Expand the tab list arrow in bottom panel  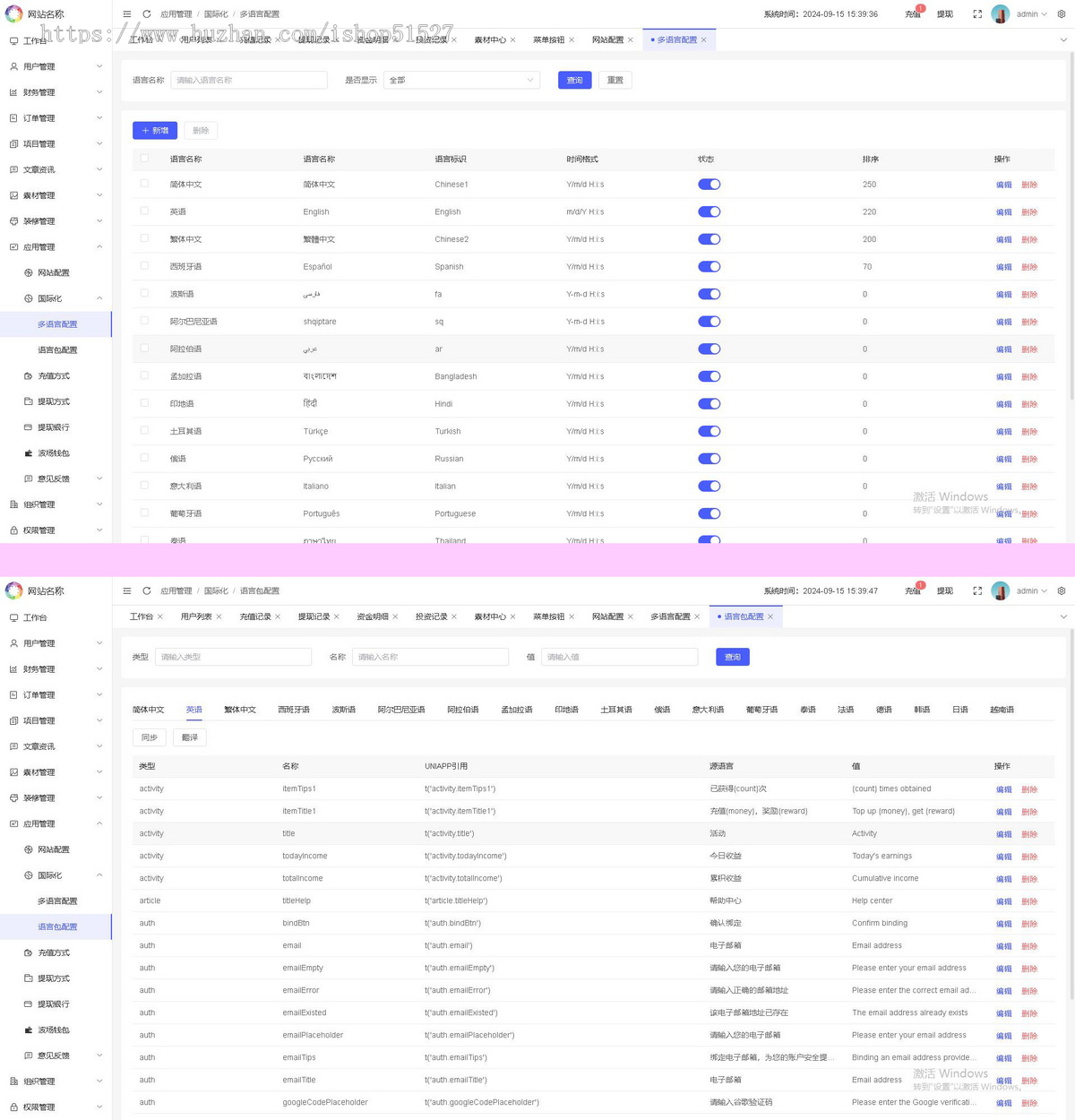tap(1063, 617)
